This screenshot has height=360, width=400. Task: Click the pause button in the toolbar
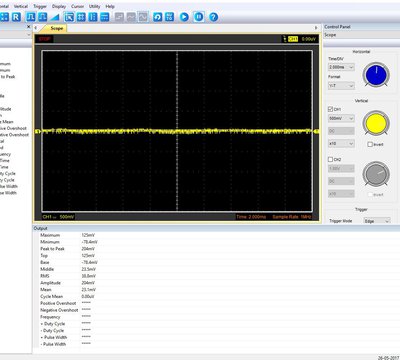point(199,17)
